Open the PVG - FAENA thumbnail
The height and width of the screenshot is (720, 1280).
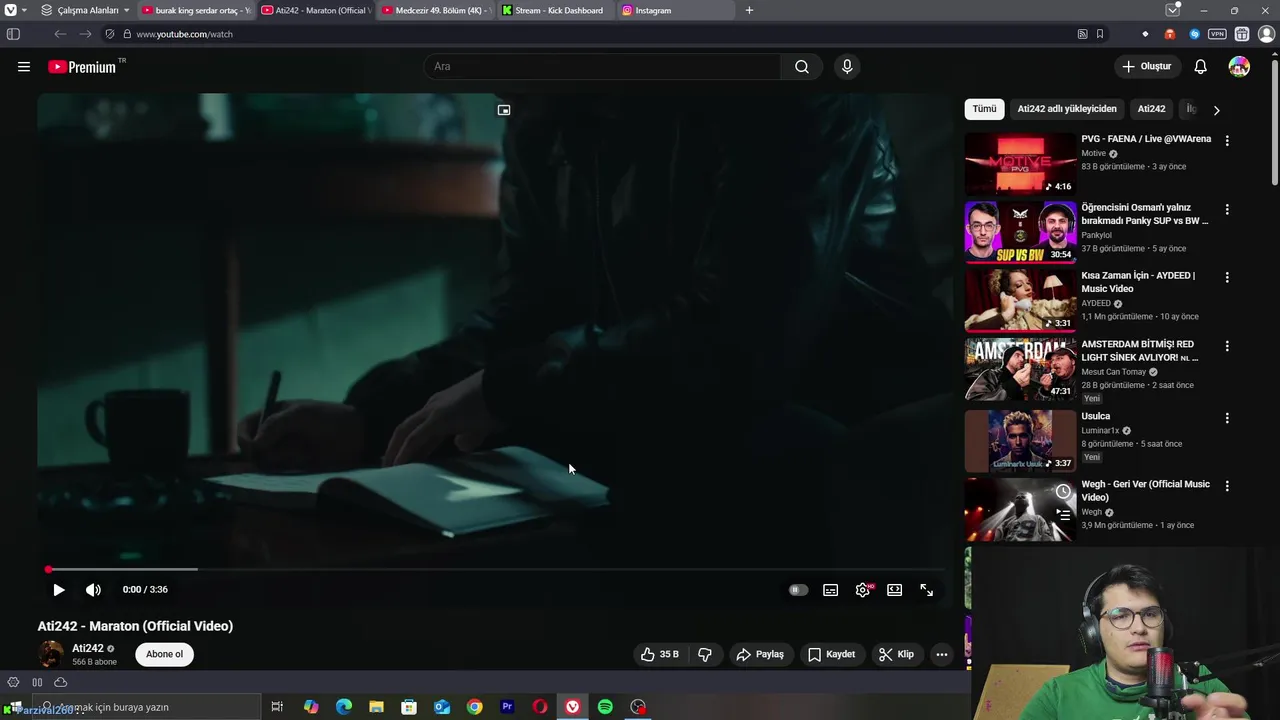pos(1020,163)
